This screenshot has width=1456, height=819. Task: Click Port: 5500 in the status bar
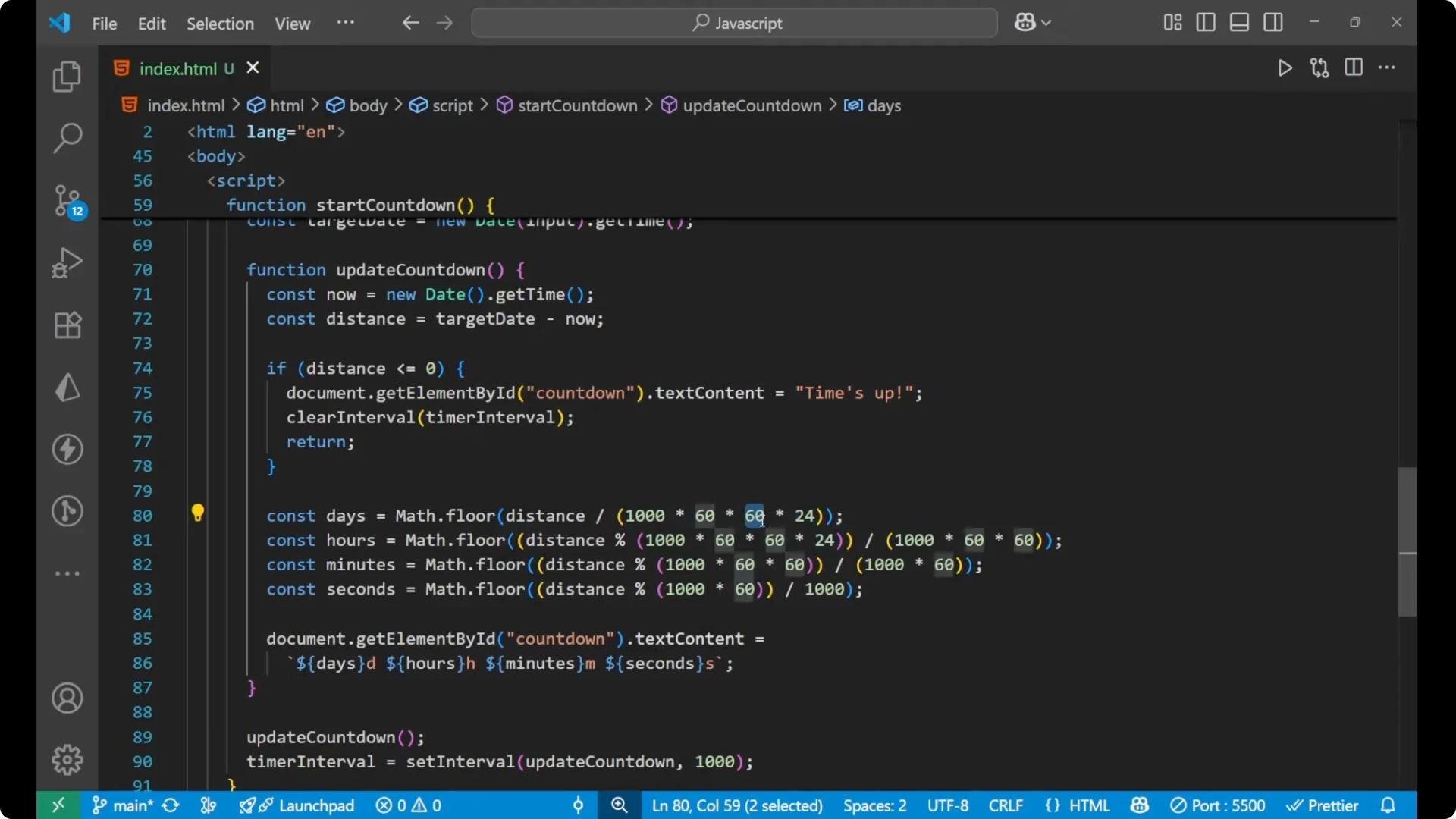pyautogui.click(x=1218, y=805)
